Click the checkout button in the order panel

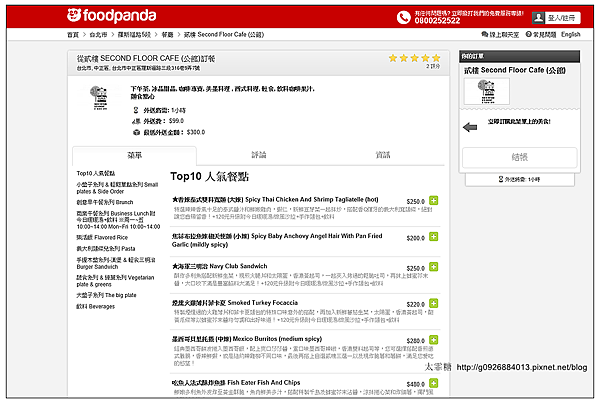coord(519,157)
